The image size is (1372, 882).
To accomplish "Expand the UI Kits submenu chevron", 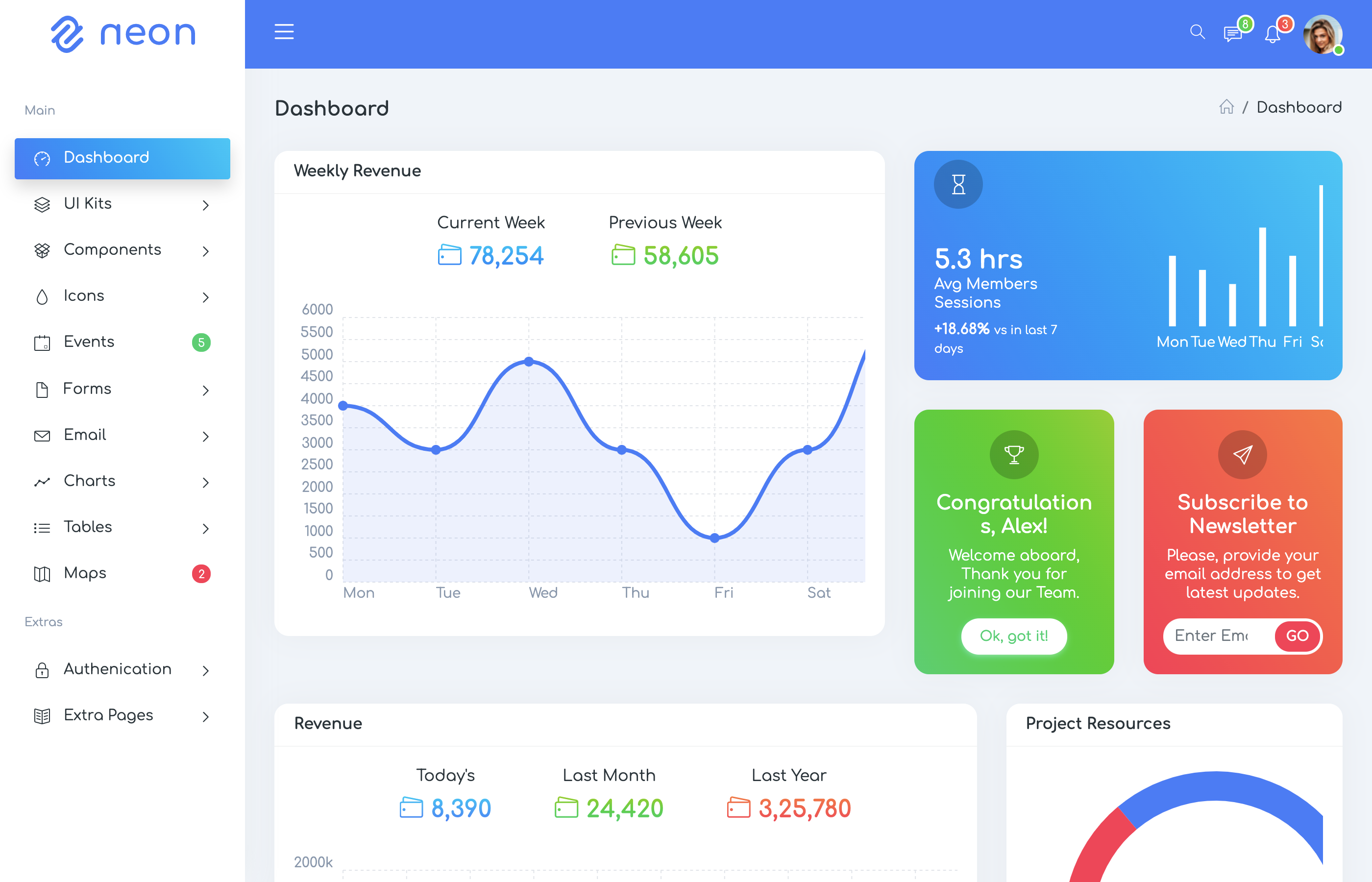I will pos(206,205).
